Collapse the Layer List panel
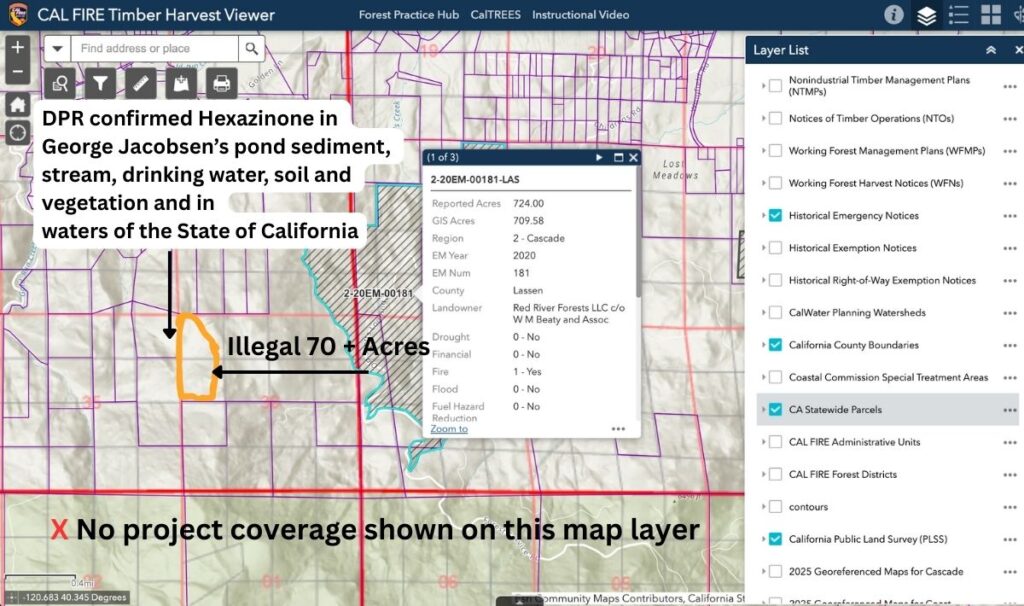The height and width of the screenshot is (606, 1024). 991,50
